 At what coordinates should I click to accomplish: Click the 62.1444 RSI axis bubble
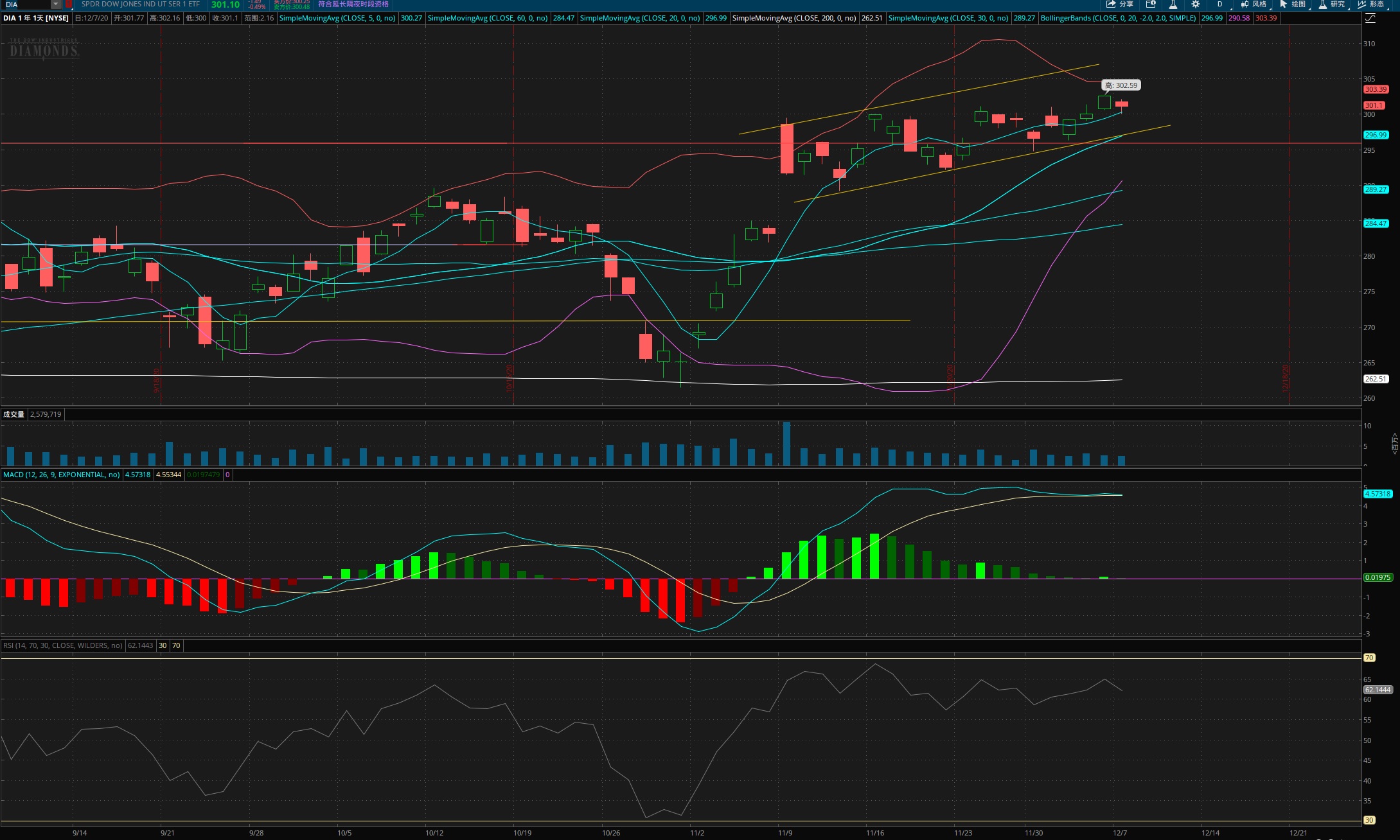pos(1378,690)
